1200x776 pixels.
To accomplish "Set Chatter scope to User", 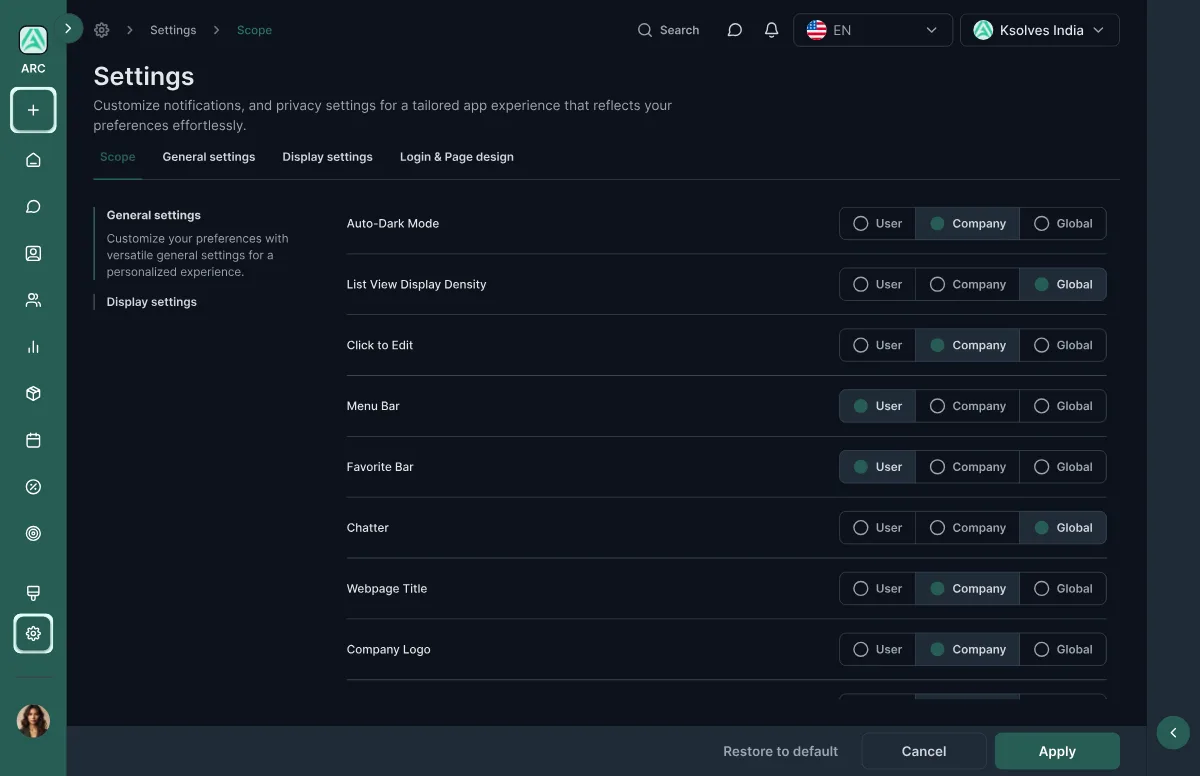I will pos(877,528).
